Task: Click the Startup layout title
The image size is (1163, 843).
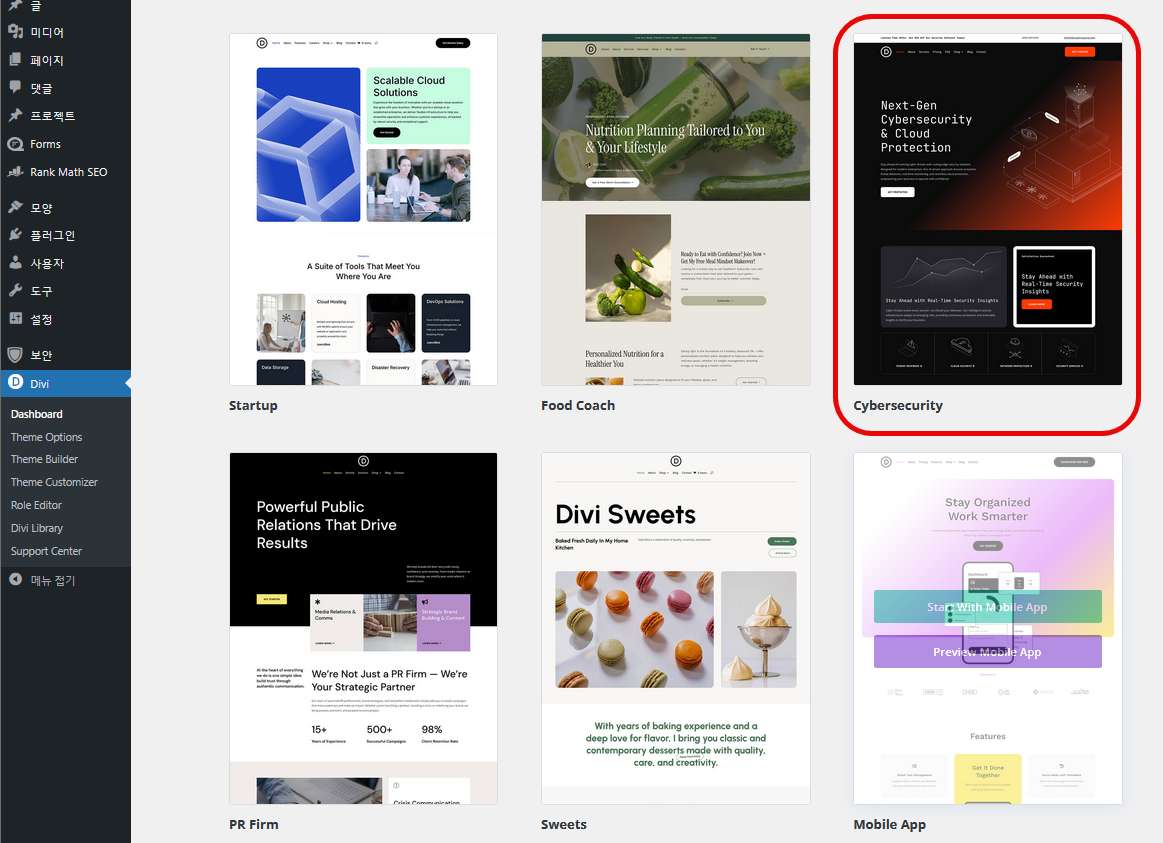Action: (253, 406)
